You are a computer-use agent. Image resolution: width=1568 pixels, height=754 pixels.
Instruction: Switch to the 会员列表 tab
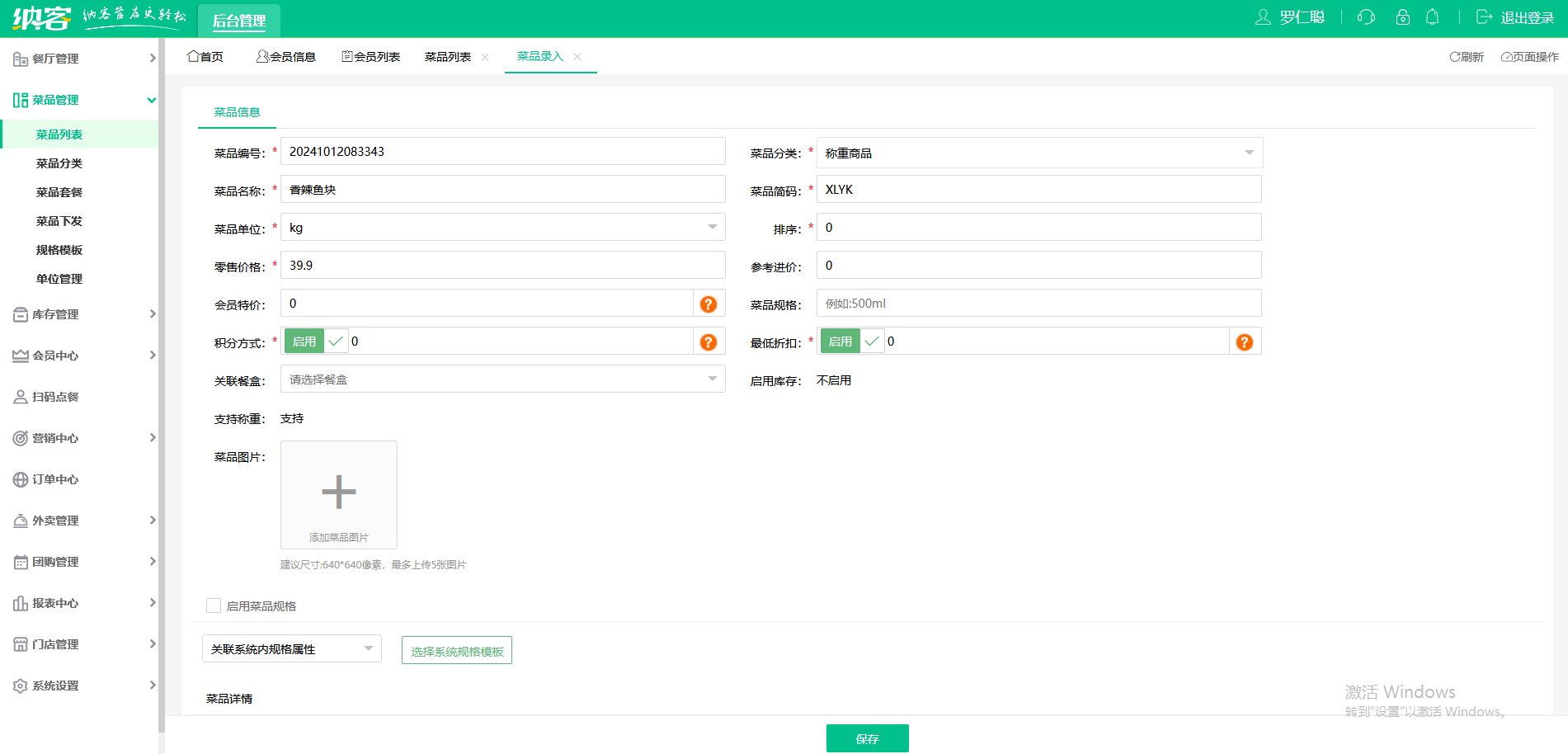[371, 57]
